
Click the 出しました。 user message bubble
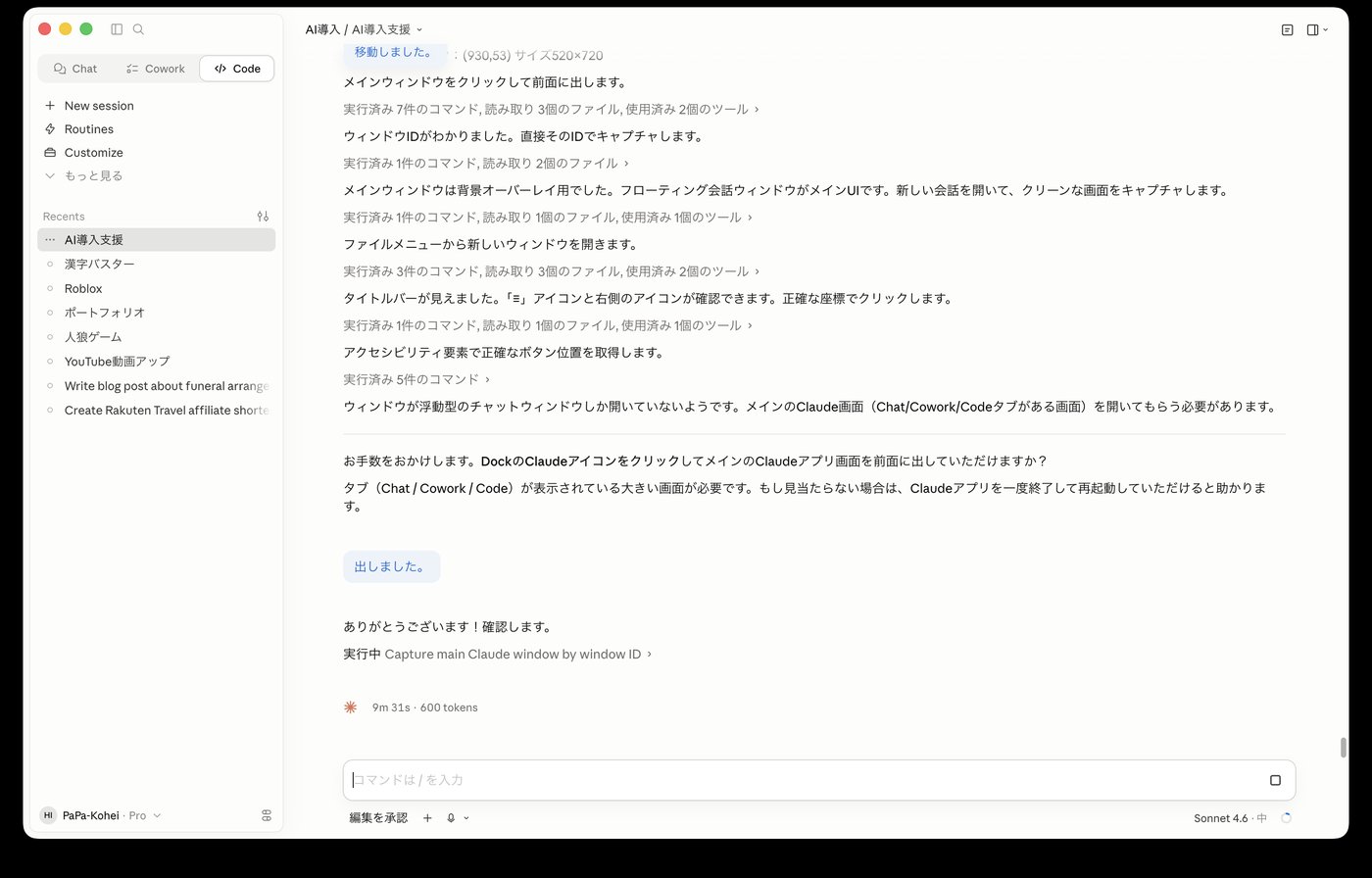(391, 566)
